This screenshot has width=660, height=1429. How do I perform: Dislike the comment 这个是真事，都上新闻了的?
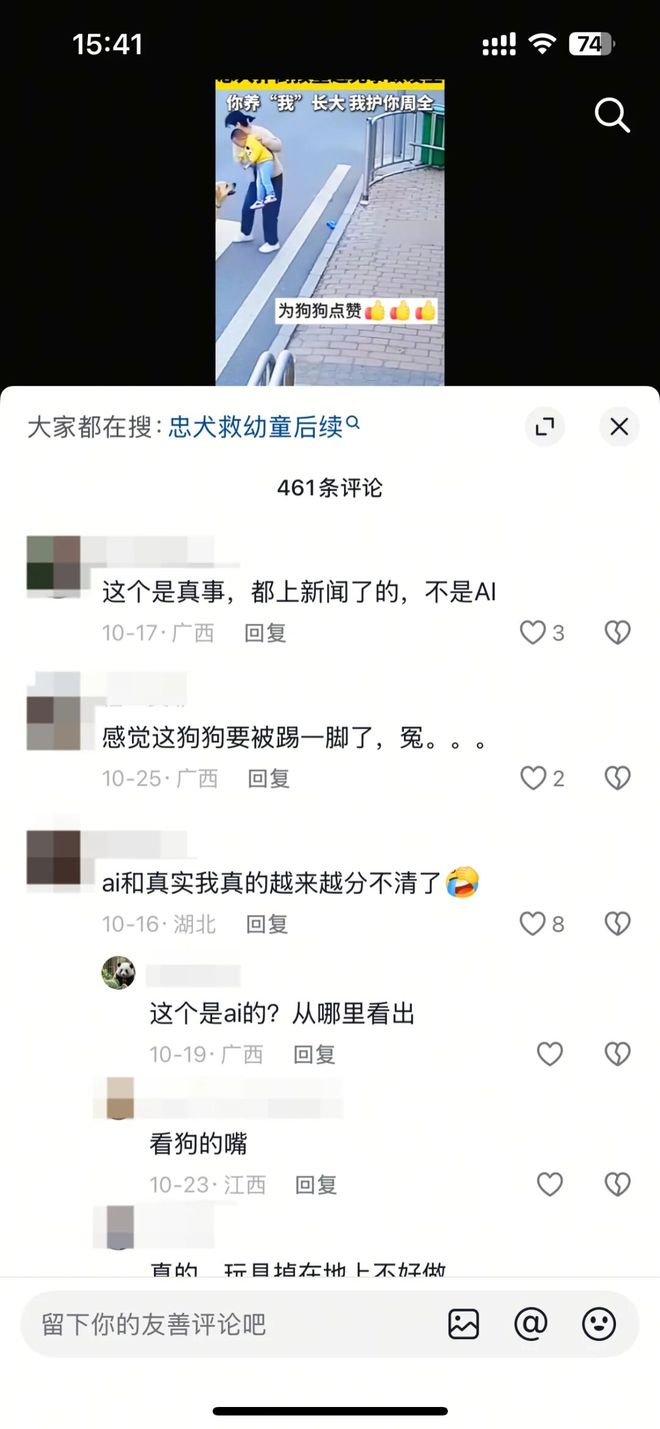618,632
